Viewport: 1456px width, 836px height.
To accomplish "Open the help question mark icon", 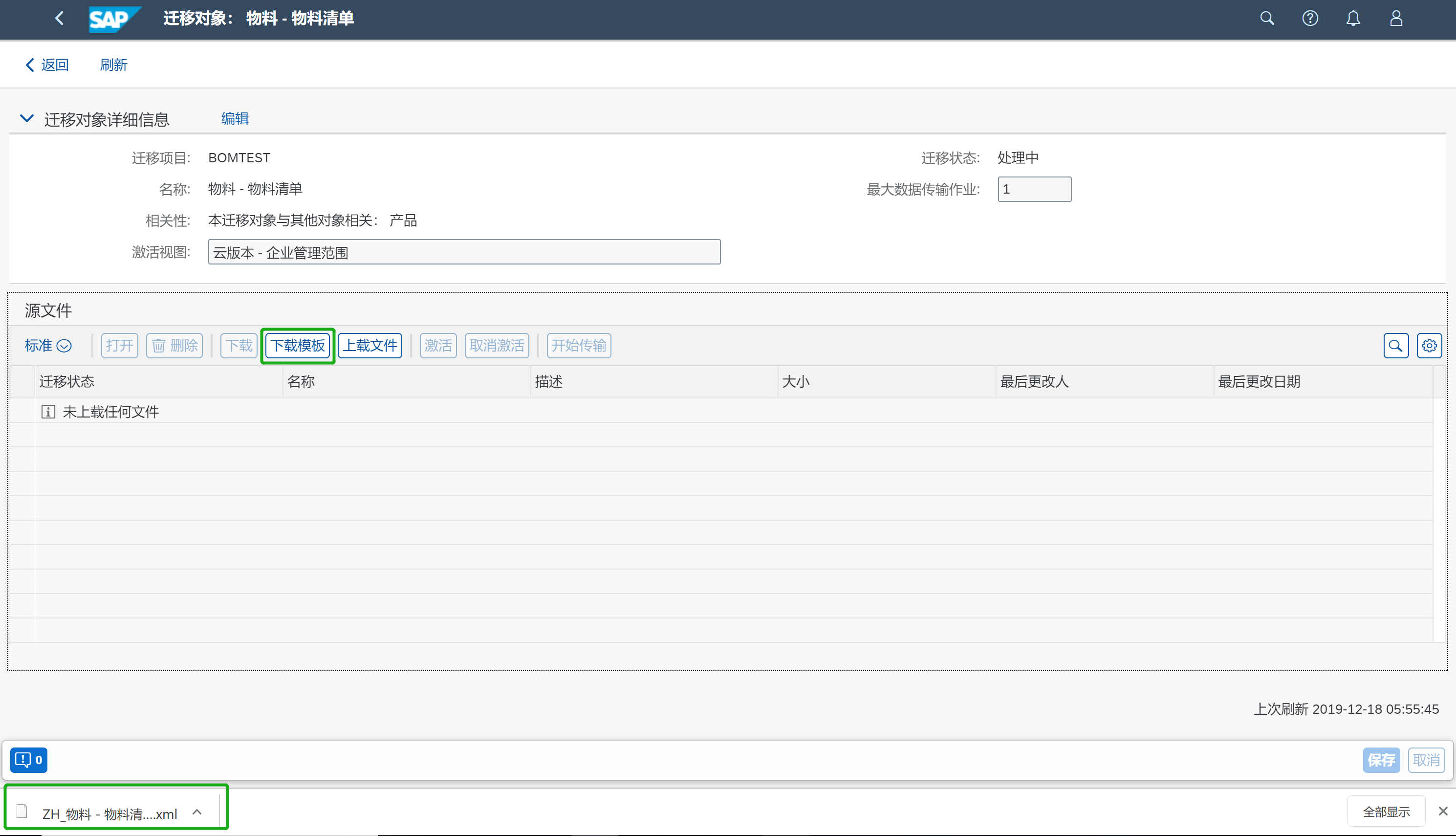I will pos(1310,19).
